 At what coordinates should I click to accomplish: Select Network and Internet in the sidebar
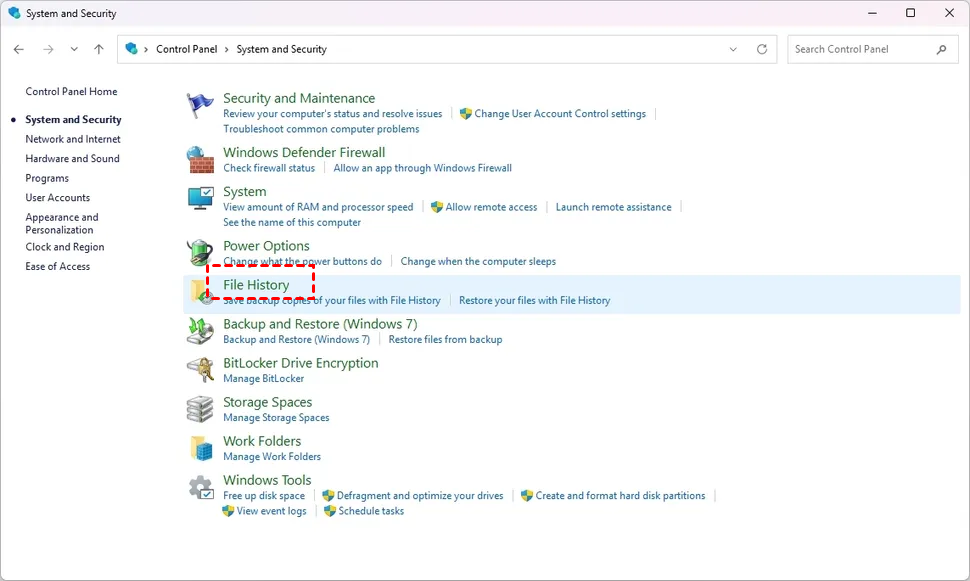click(73, 139)
